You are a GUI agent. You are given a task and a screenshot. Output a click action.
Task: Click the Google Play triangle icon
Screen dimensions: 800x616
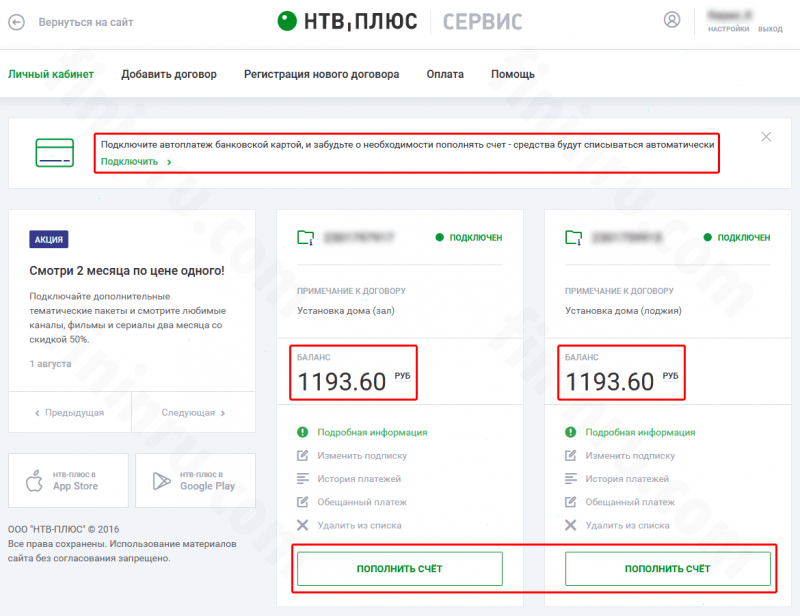tap(162, 481)
